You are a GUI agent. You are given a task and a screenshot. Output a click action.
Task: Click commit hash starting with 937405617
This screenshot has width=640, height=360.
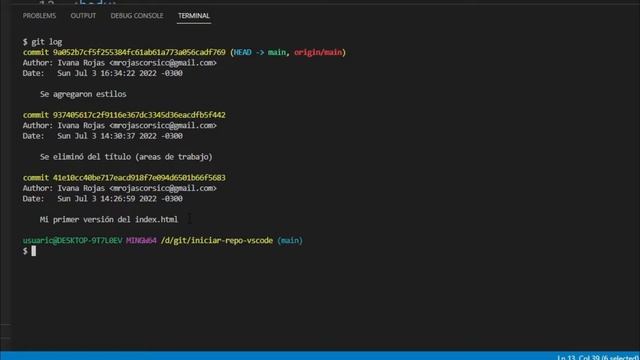click(x=139, y=115)
